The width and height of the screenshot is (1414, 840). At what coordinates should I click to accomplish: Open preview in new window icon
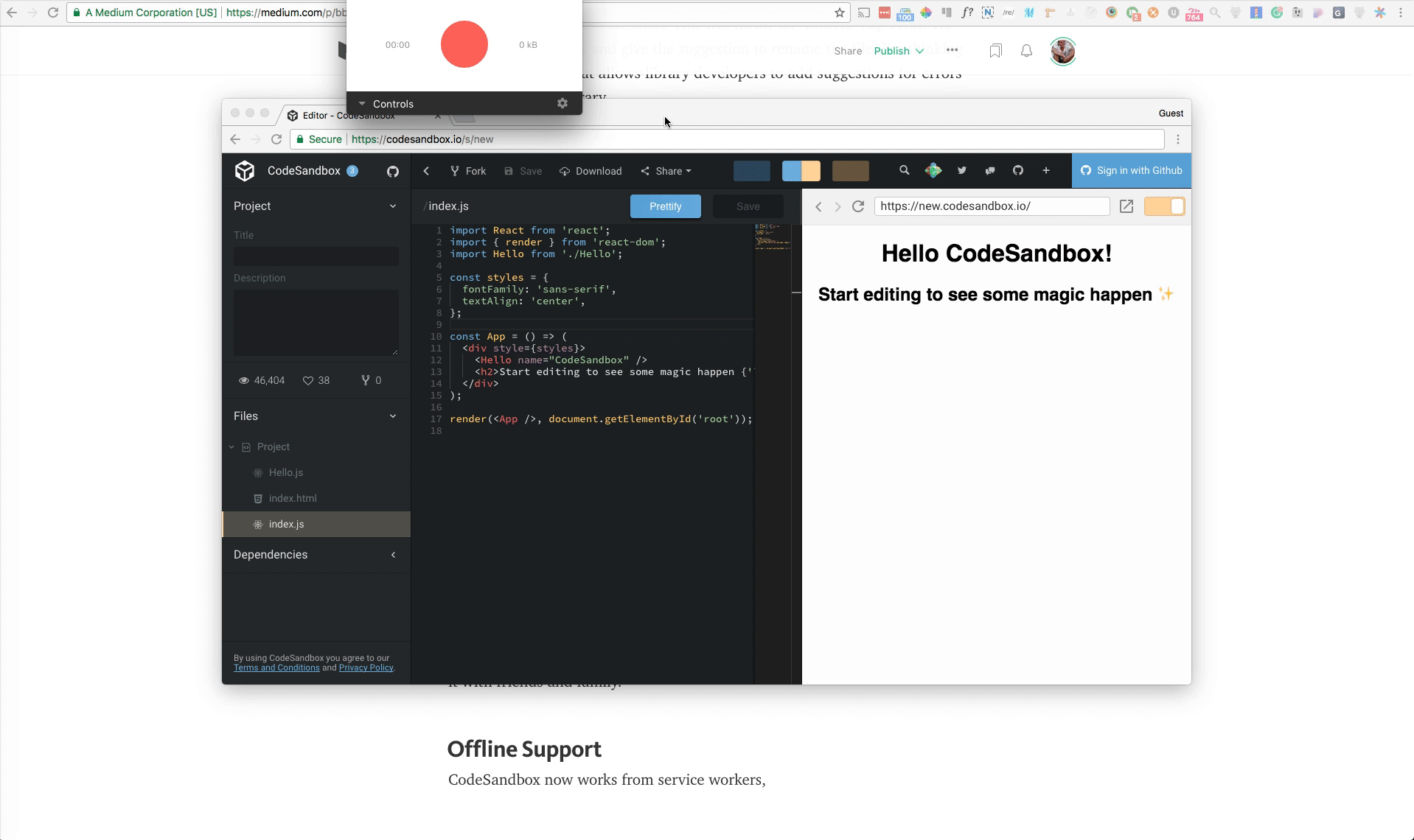(x=1126, y=206)
